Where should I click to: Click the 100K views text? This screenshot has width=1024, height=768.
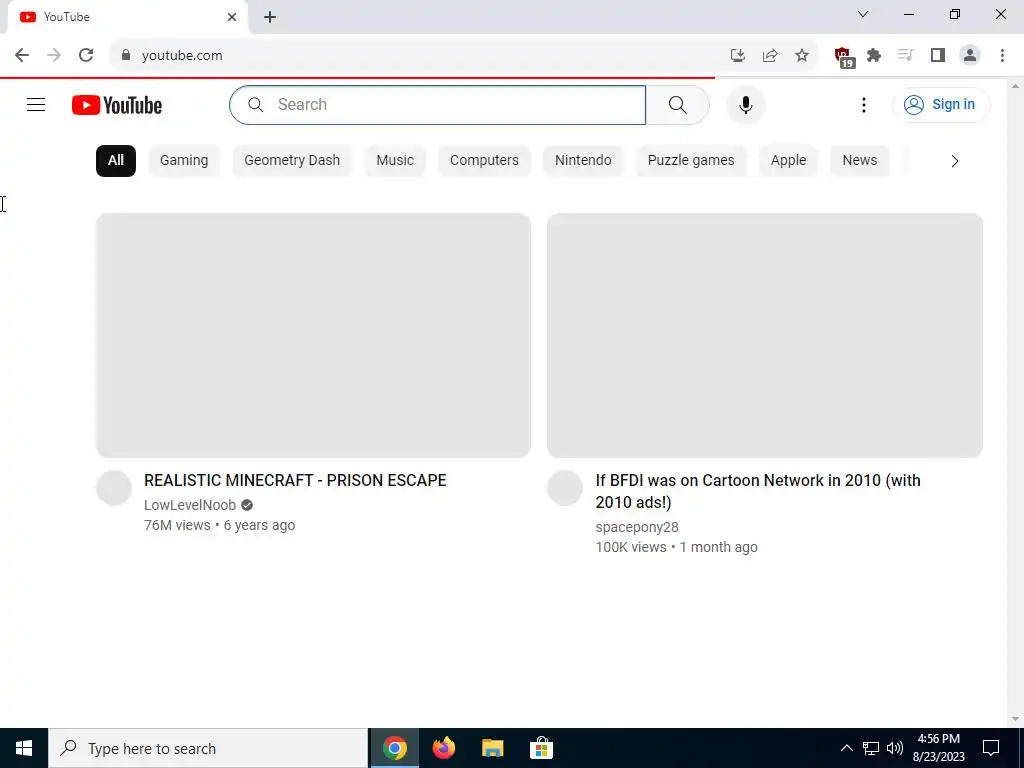631,547
